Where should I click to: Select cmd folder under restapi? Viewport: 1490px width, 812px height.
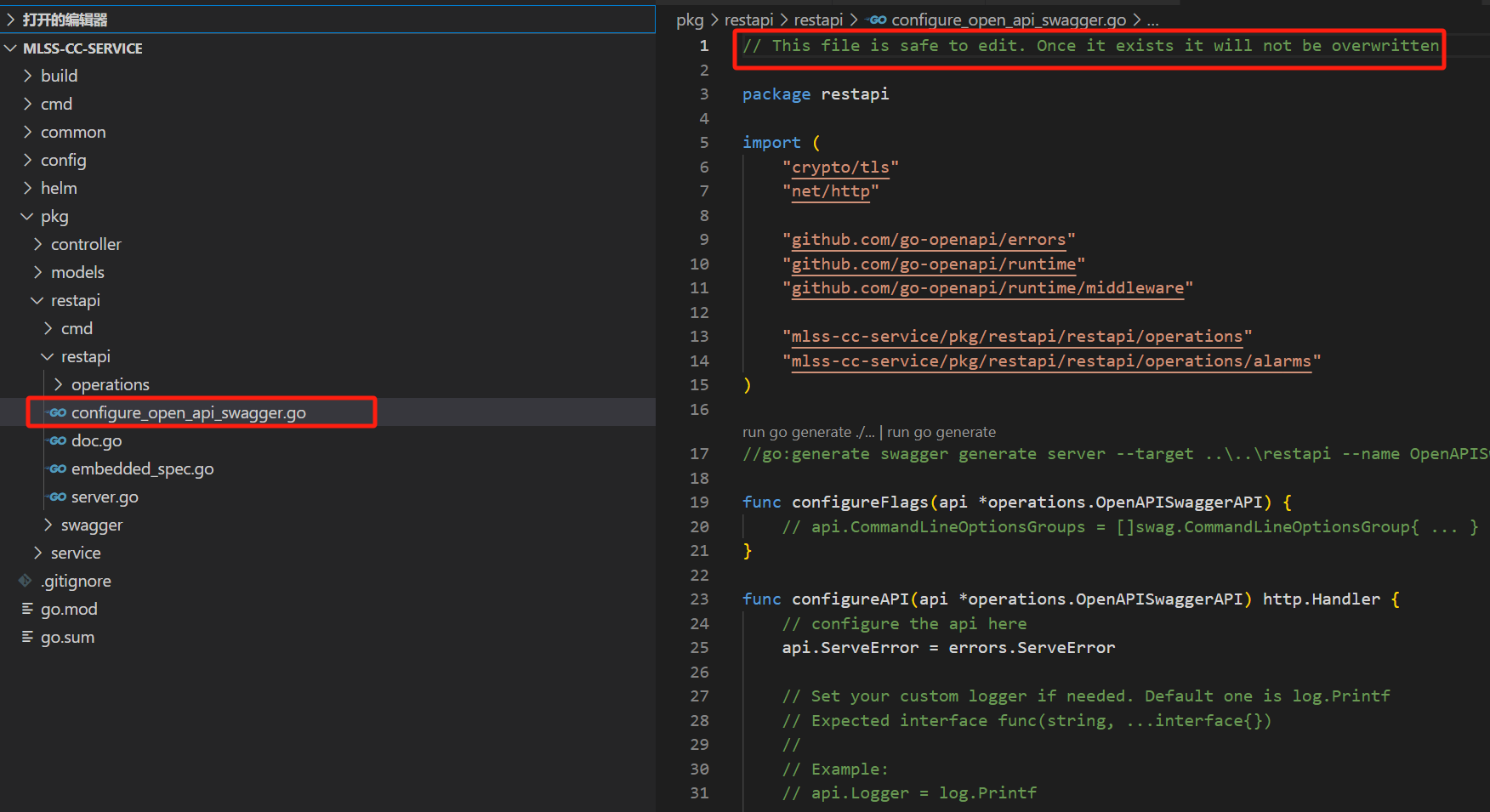click(x=327, y=328)
